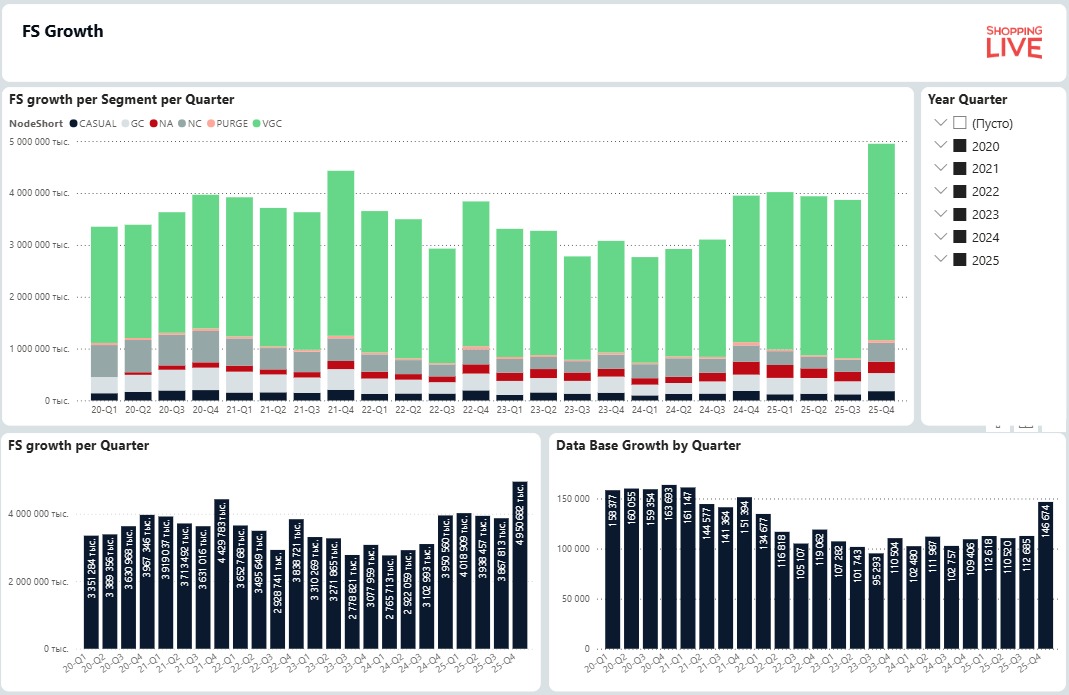Click the 50 000 y-axis label in the Data Base chart
The image size is (1069, 695).
coord(575,599)
